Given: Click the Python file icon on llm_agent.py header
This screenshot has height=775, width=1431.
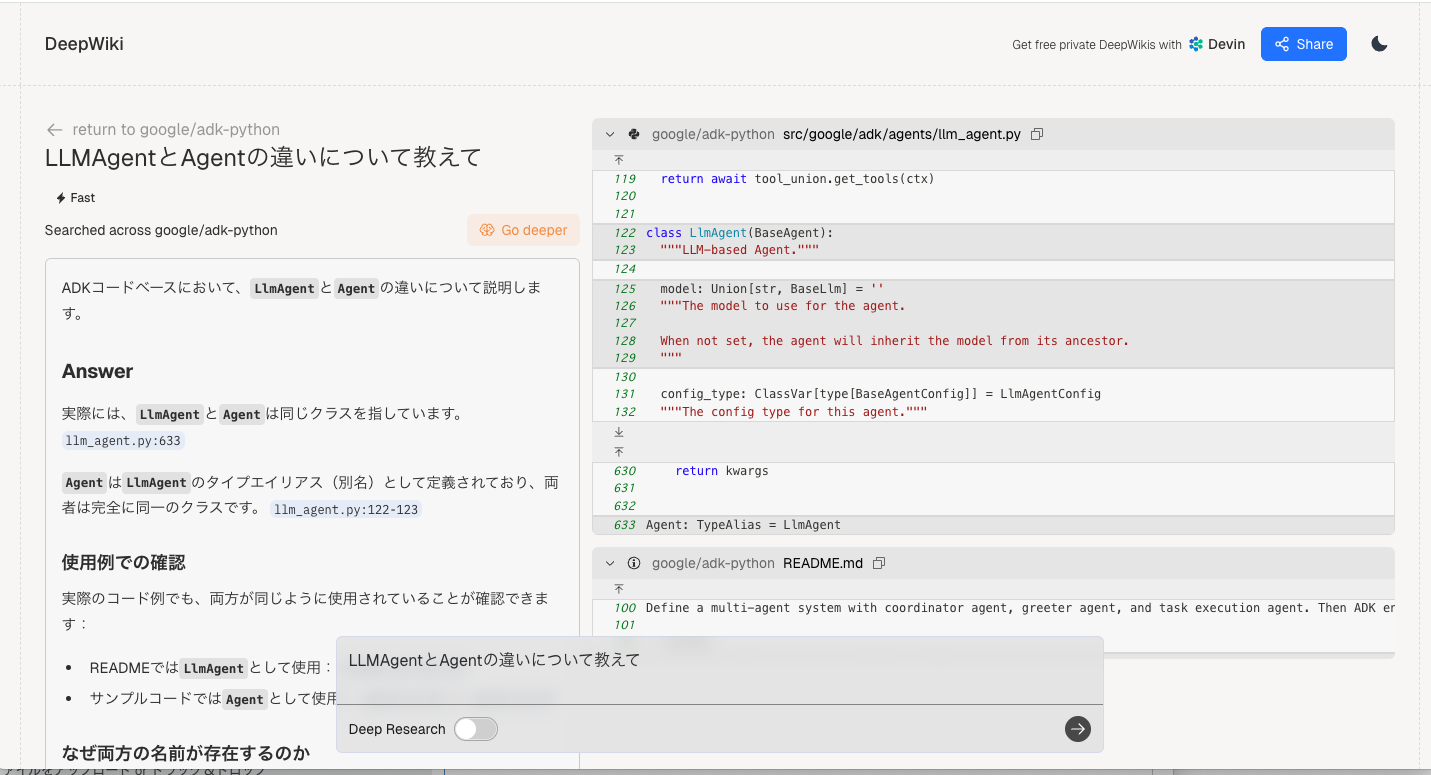Looking at the screenshot, I should pyautogui.click(x=634, y=134).
